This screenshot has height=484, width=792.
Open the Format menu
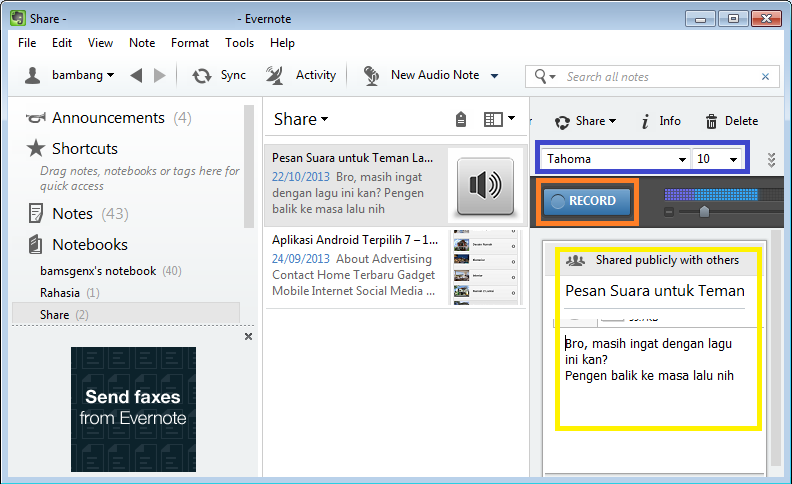[189, 43]
